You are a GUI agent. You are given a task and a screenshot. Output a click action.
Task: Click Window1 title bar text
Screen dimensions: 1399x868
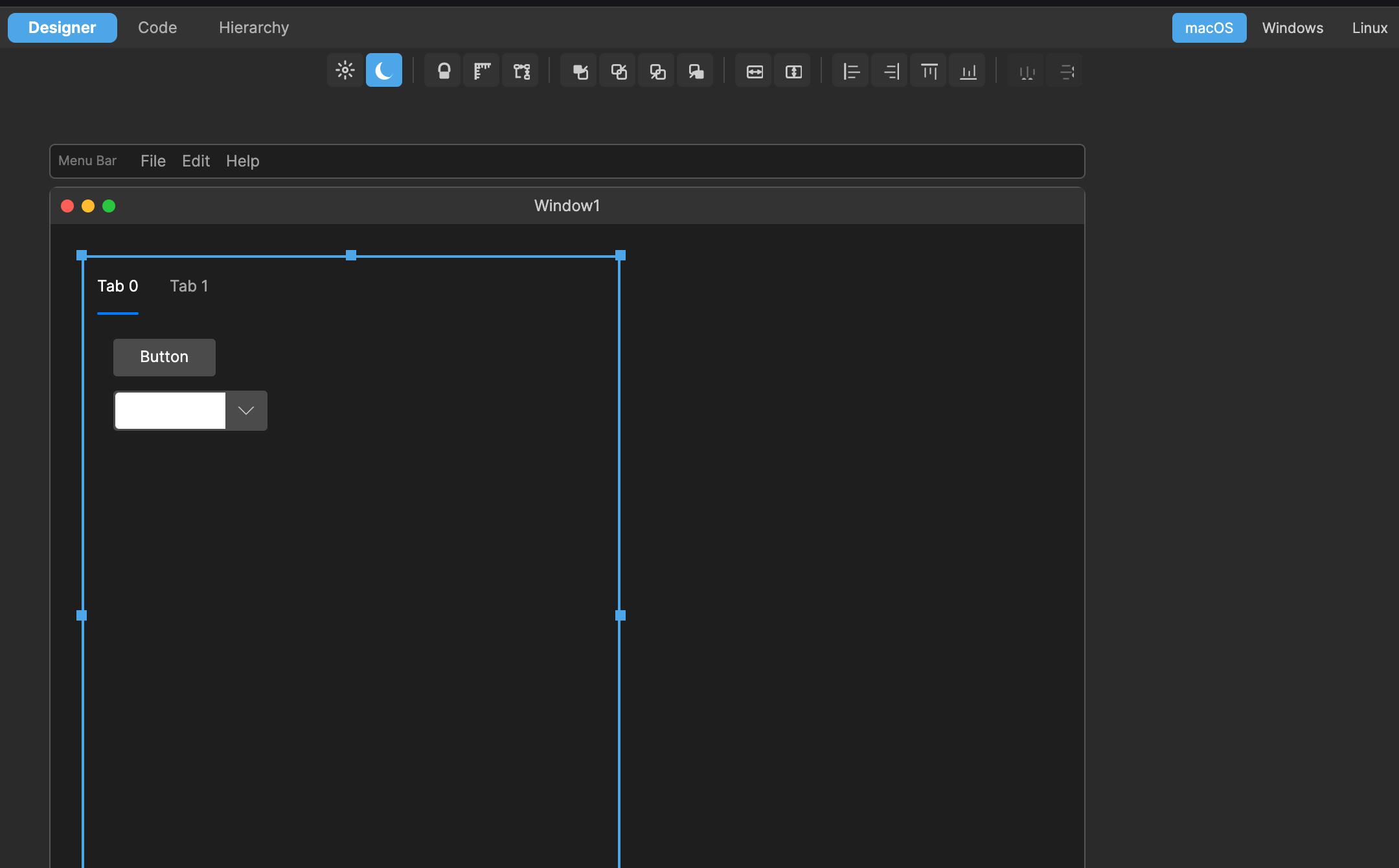pos(567,206)
